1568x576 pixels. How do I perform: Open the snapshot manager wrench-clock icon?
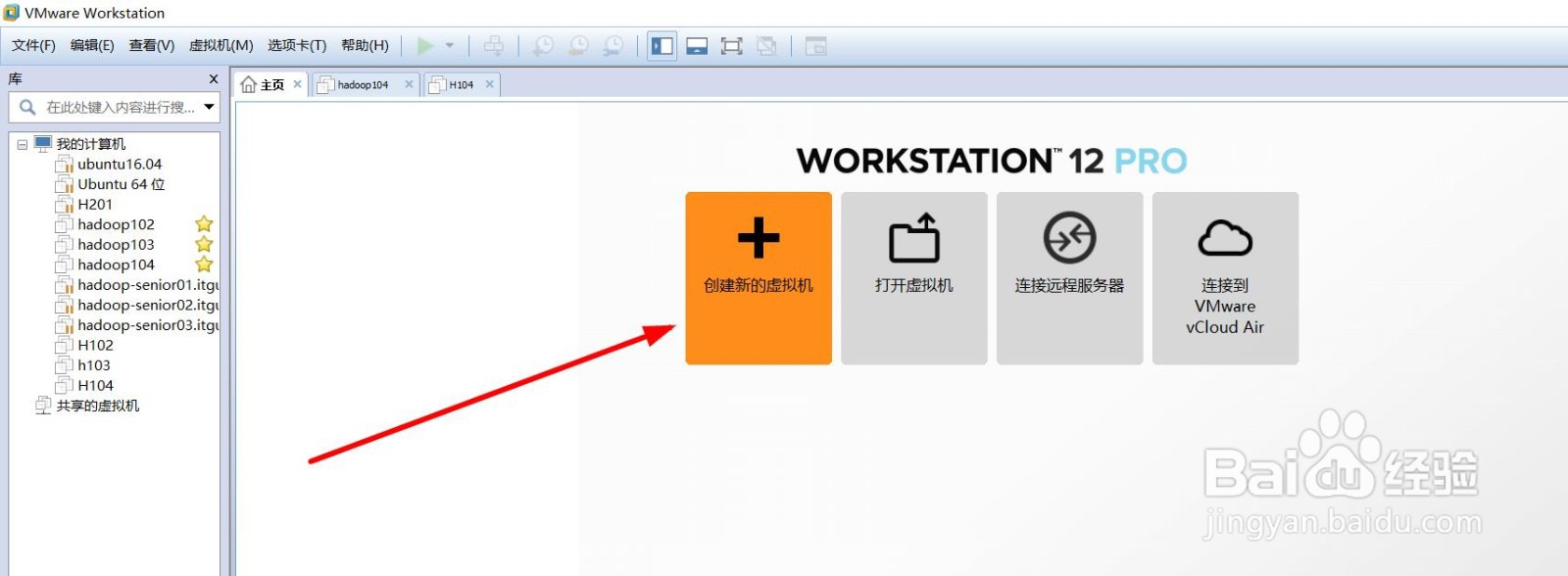pyautogui.click(x=613, y=46)
